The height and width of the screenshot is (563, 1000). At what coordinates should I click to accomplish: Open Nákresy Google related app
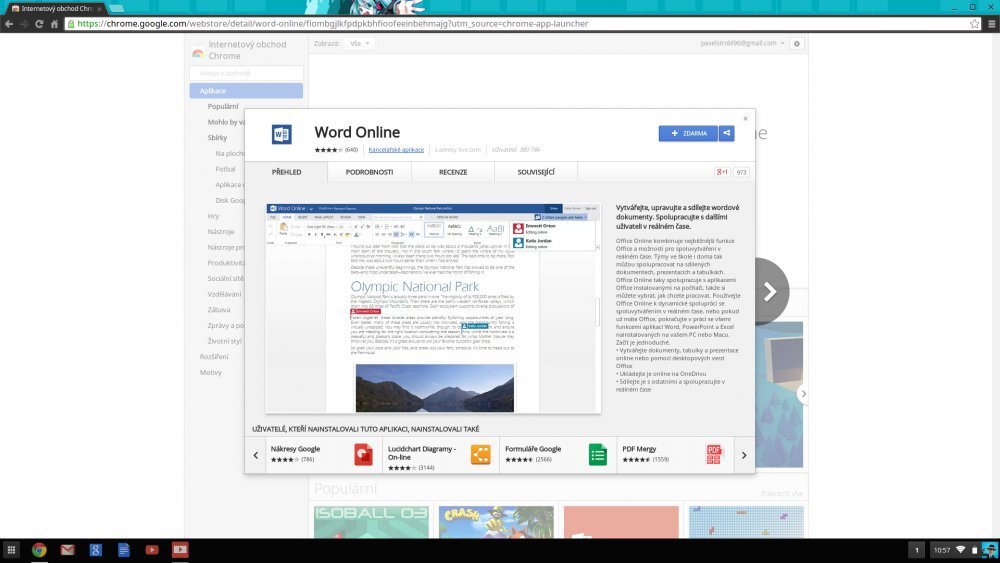(323, 455)
